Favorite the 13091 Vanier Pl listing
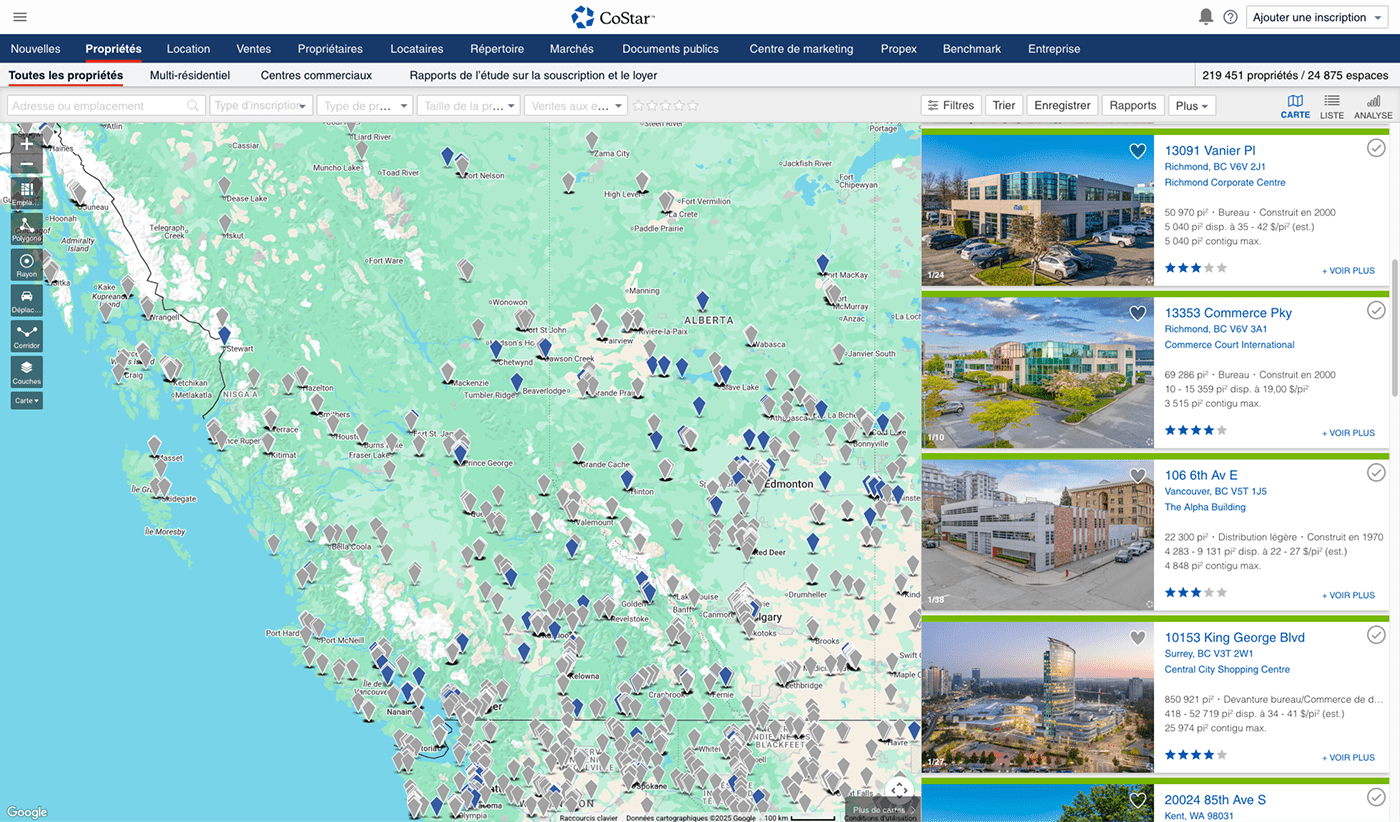The height and width of the screenshot is (822, 1400). coord(1137,151)
